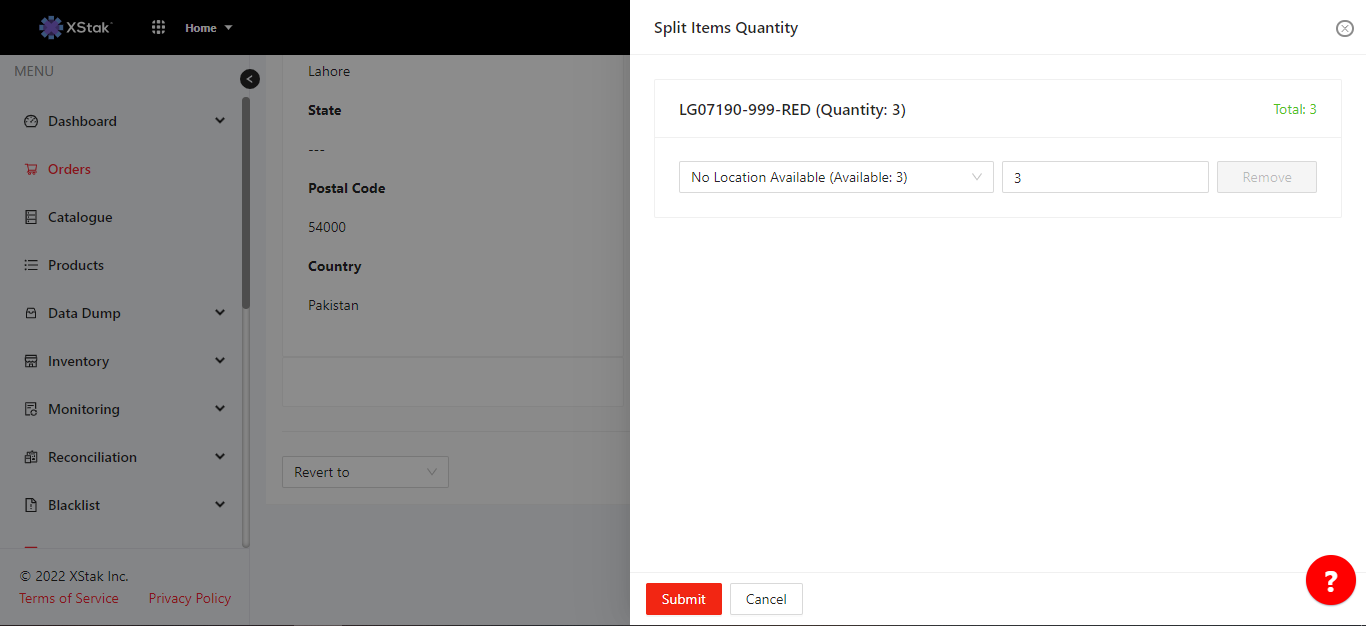
Task: Open the No Location Available dropdown
Action: coord(835,177)
